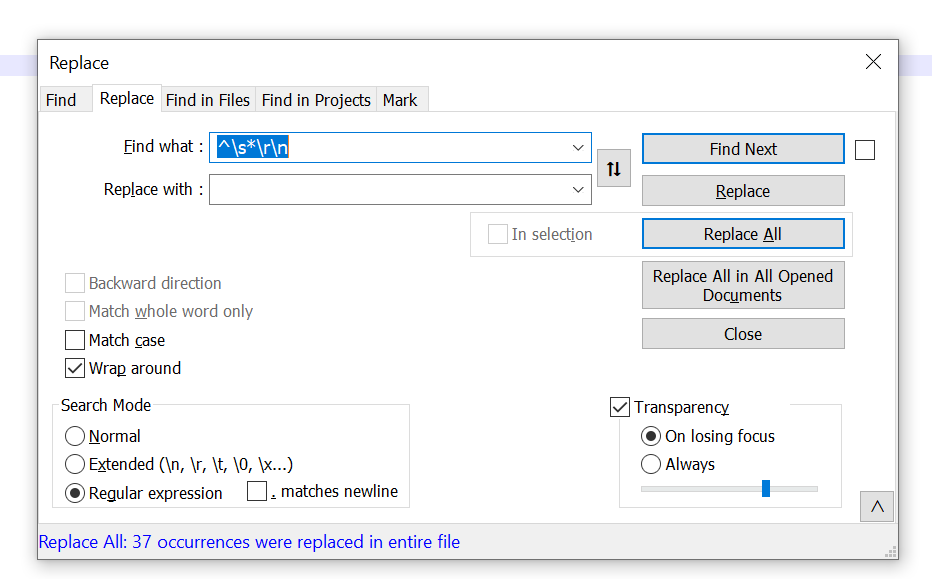
Task: Expand the Find what history dropdown
Action: tap(578, 148)
